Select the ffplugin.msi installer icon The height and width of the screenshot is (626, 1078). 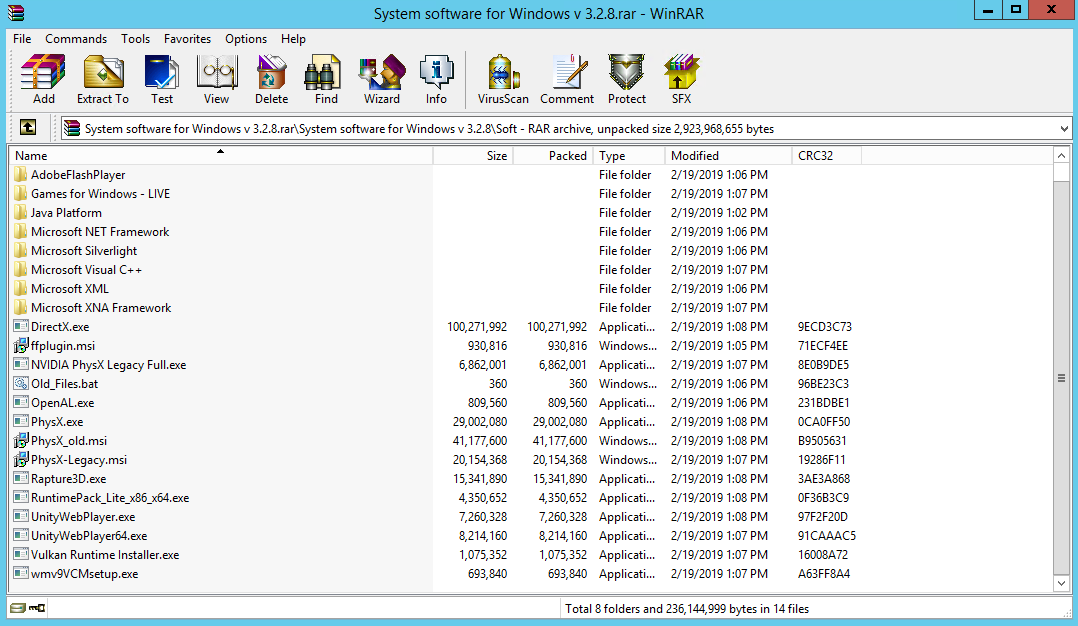click(x=21, y=346)
